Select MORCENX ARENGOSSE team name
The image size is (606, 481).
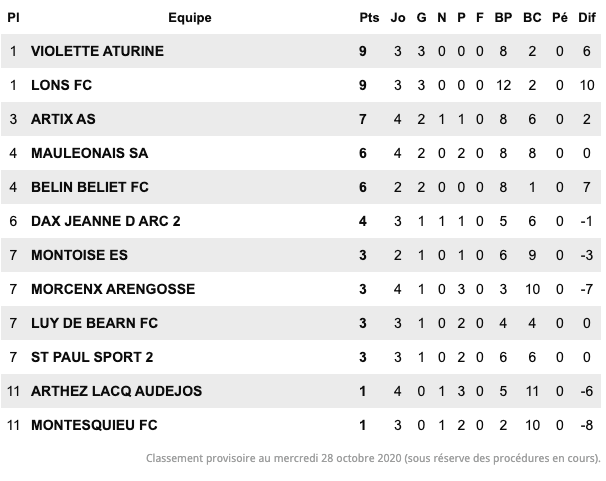(x=113, y=289)
